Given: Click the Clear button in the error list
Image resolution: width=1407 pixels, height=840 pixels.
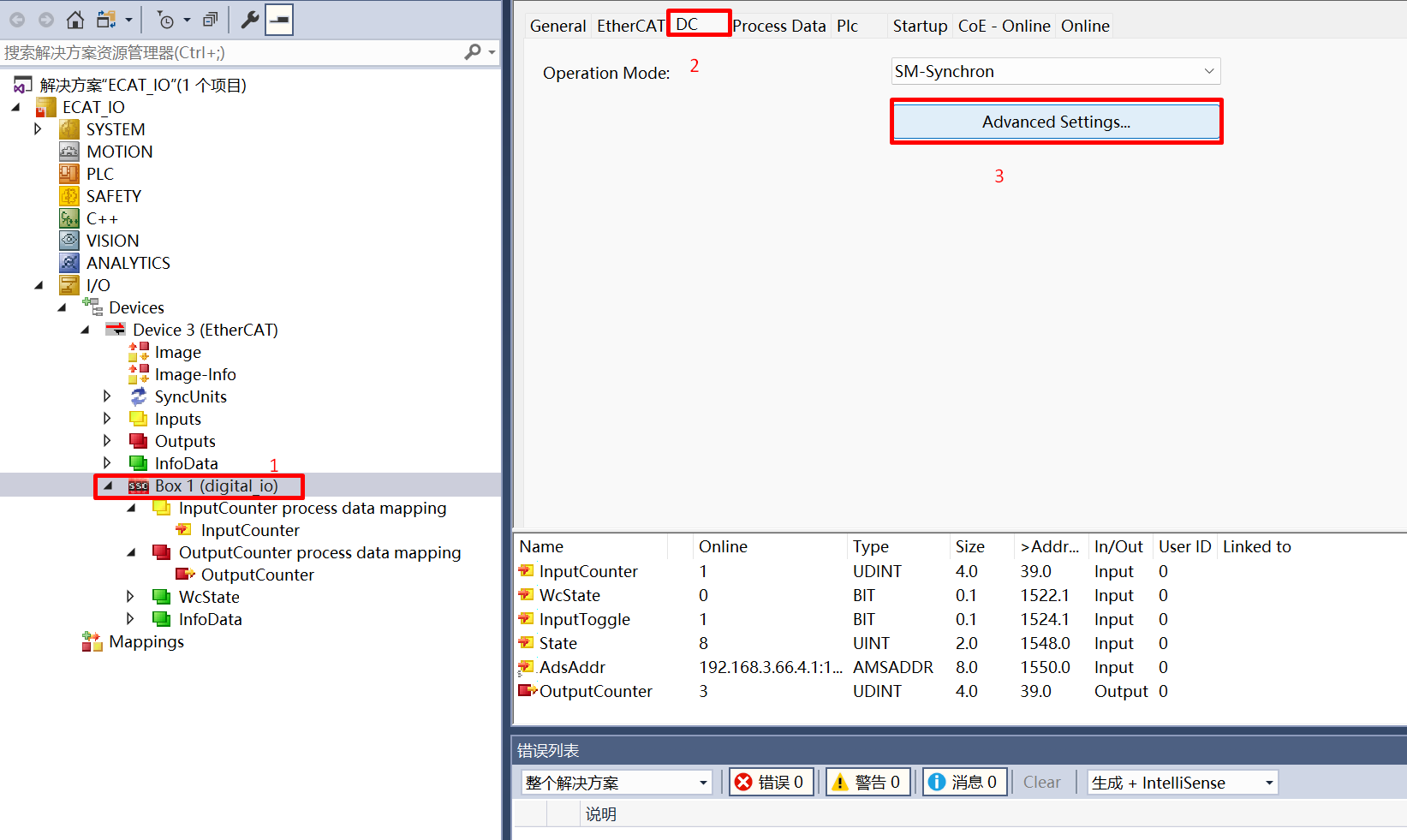Looking at the screenshot, I should (1041, 781).
